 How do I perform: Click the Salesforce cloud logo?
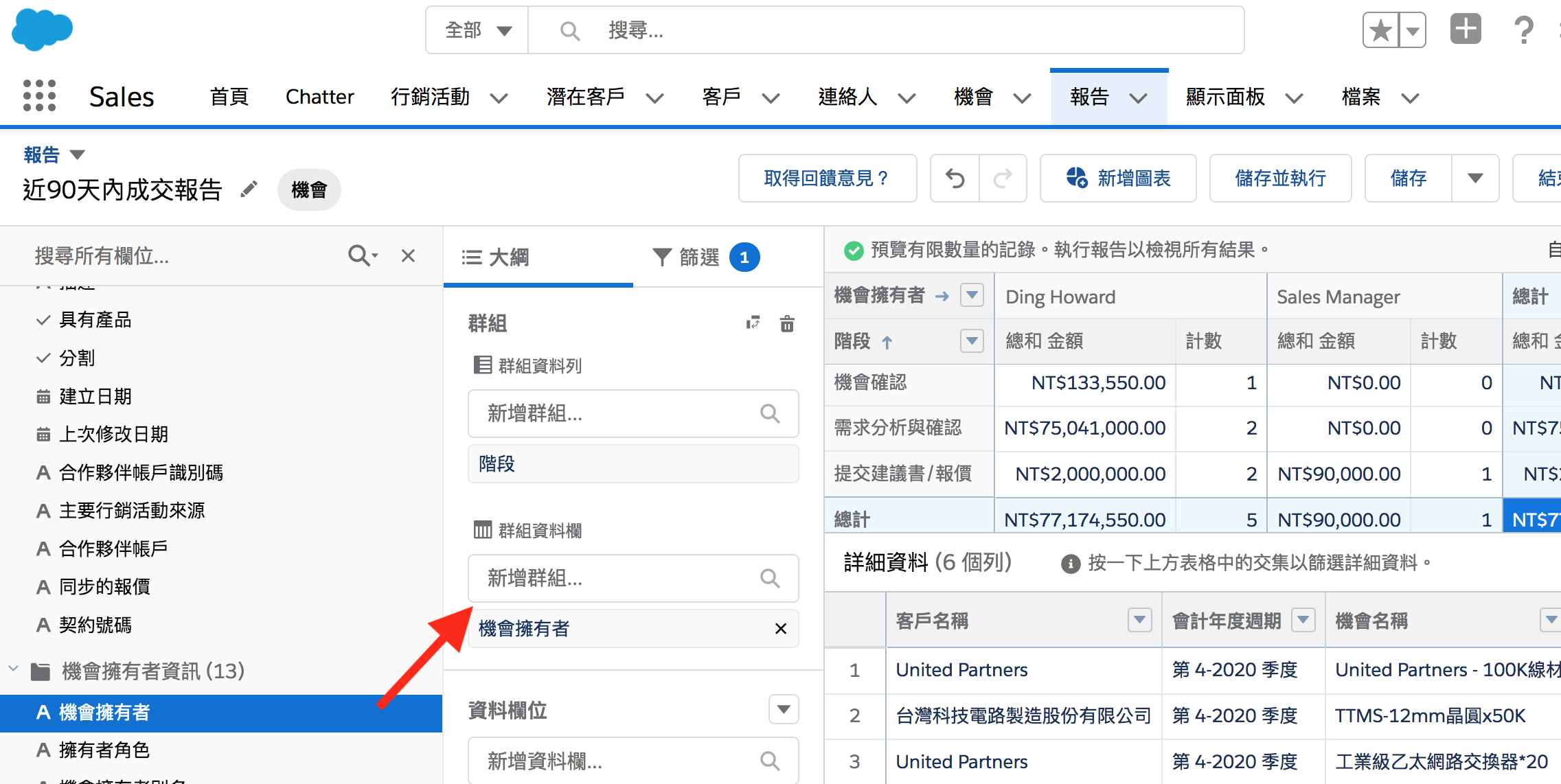[x=43, y=30]
